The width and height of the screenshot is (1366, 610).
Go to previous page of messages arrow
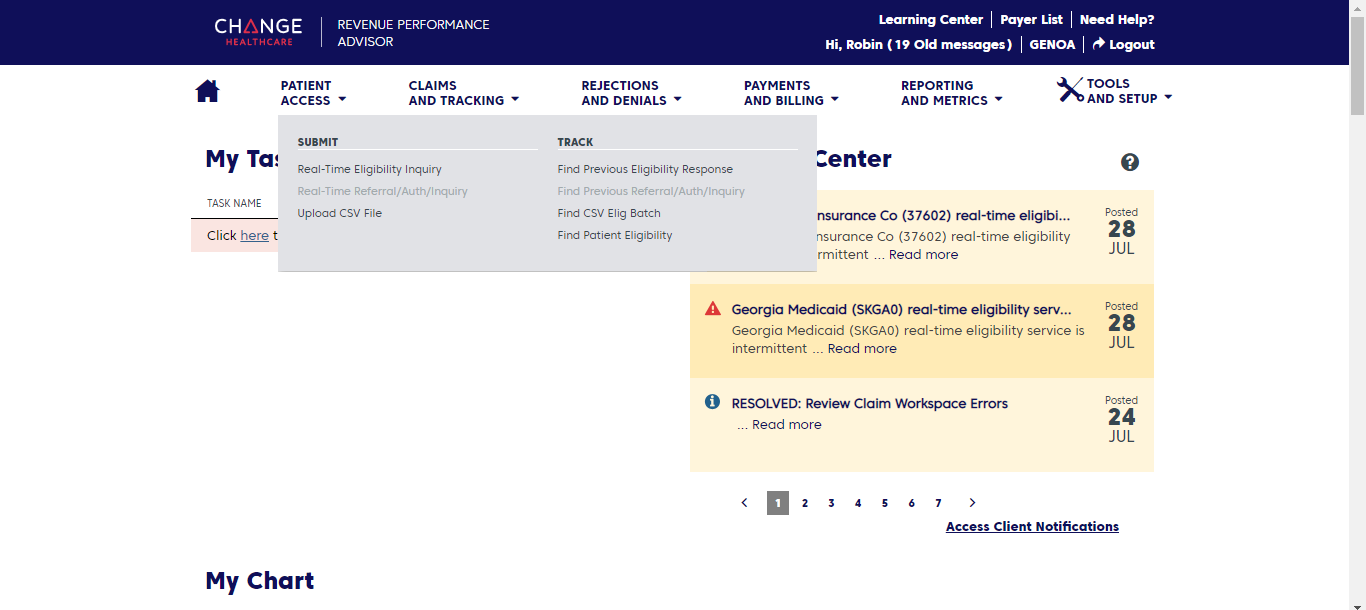744,503
